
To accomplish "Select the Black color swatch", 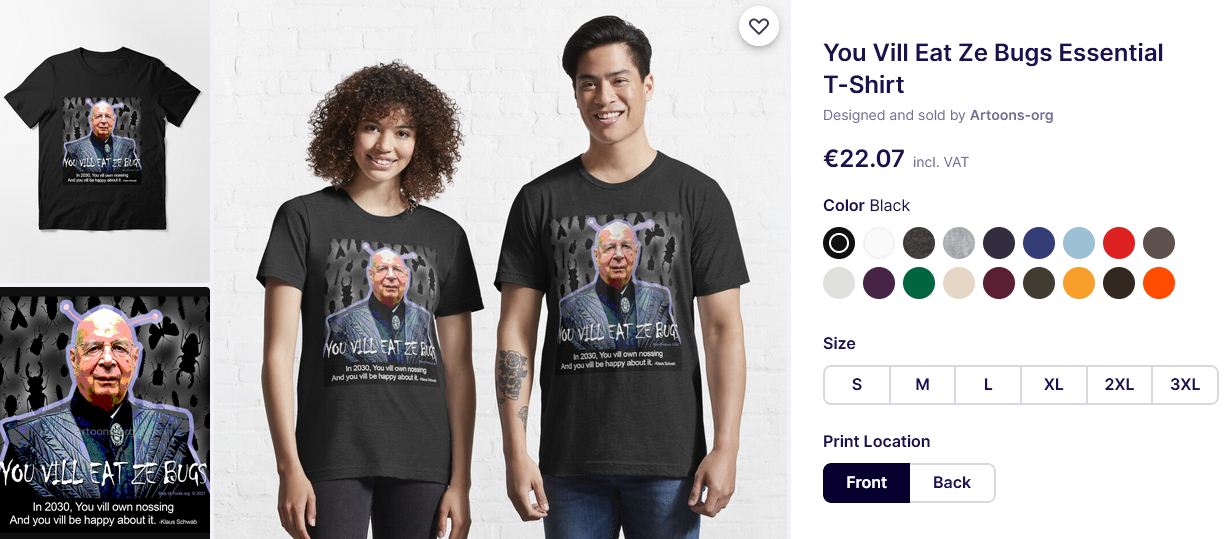I will [839, 243].
